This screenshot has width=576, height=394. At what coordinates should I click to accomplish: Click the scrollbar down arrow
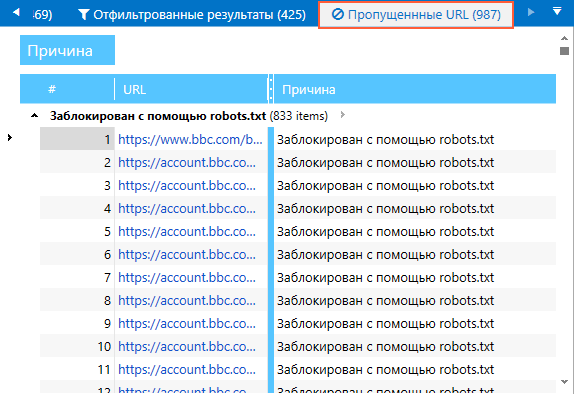[565, 382]
